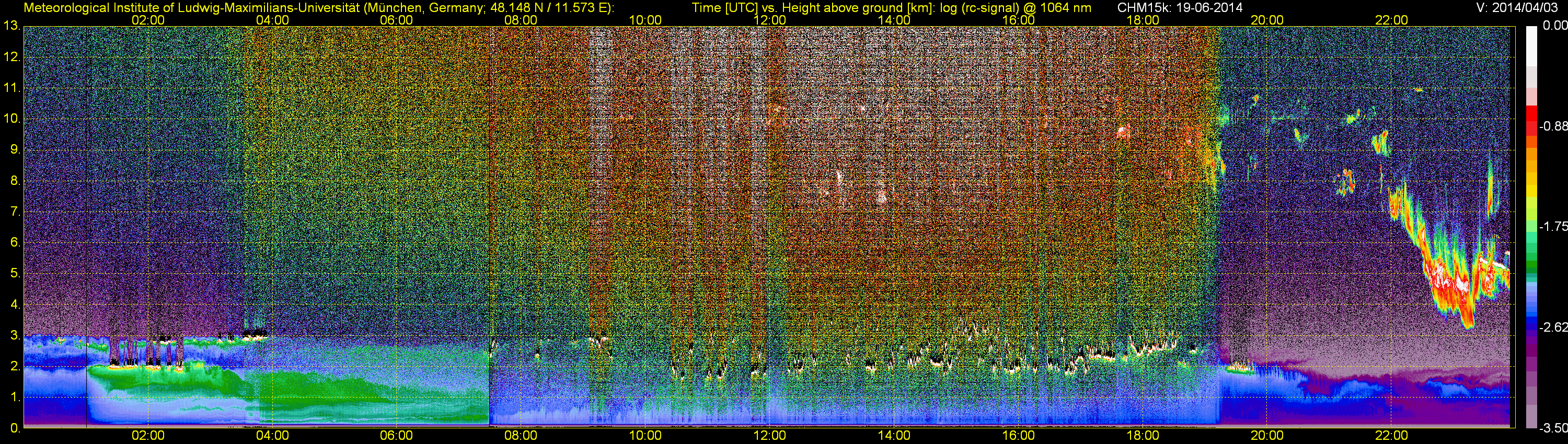
Task: Click the 22:00 label on the top time axis
Action: click(x=1391, y=20)
